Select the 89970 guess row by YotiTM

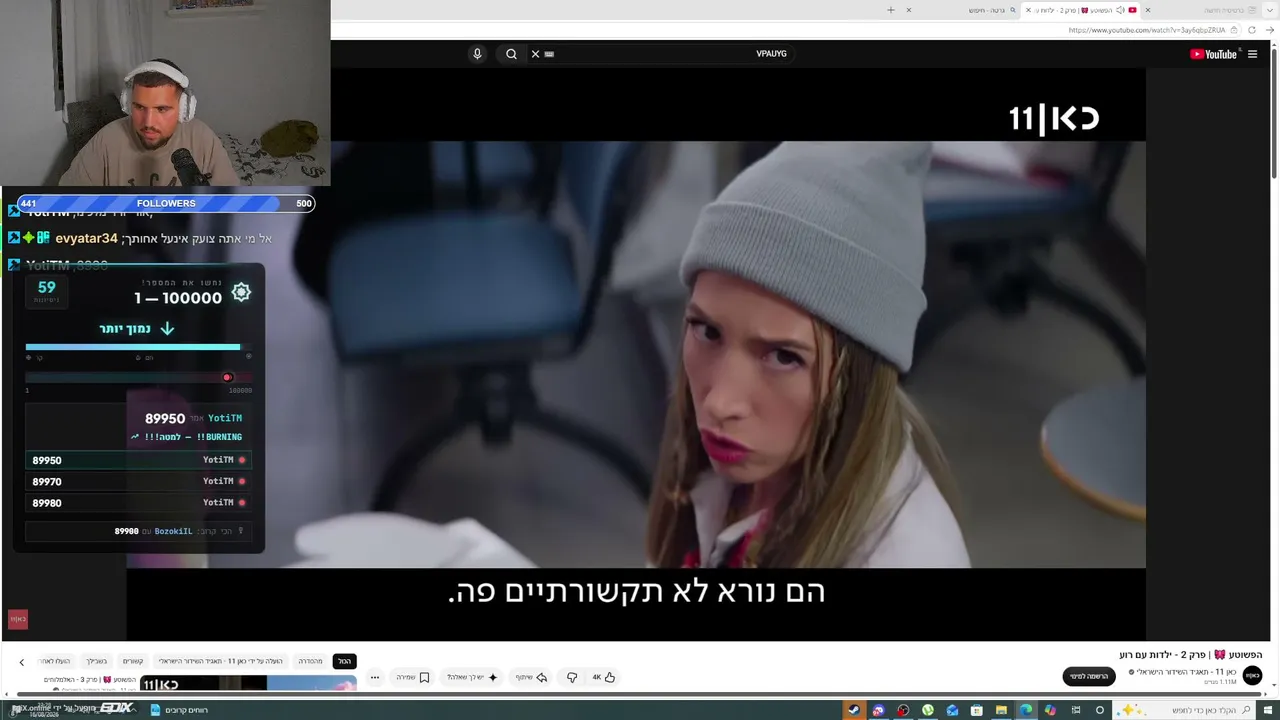click(138, 481)
